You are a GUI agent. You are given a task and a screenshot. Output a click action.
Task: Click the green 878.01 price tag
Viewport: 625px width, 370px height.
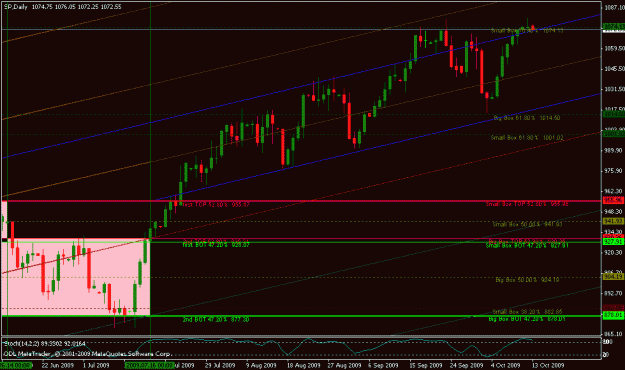pyautogui.click(x=613, y=315)
